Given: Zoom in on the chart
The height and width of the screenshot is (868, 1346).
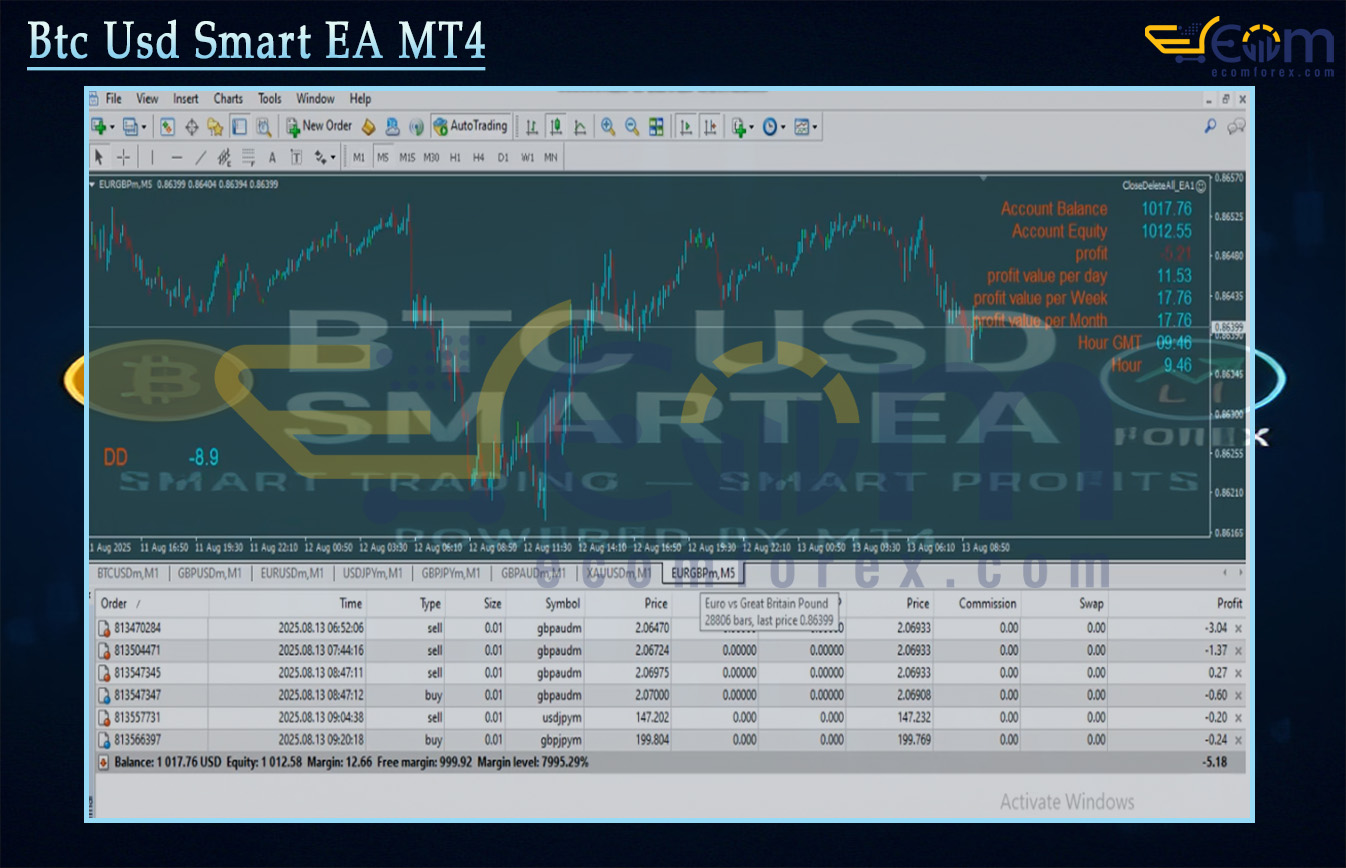Looking at the screenshot, I should [607, 127].
